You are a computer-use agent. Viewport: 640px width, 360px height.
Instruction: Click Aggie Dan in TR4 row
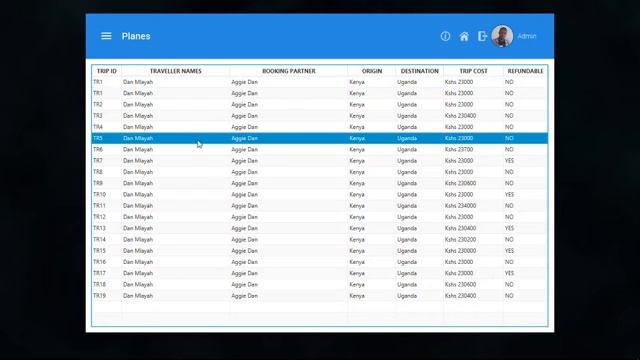[x=244, y=127]
